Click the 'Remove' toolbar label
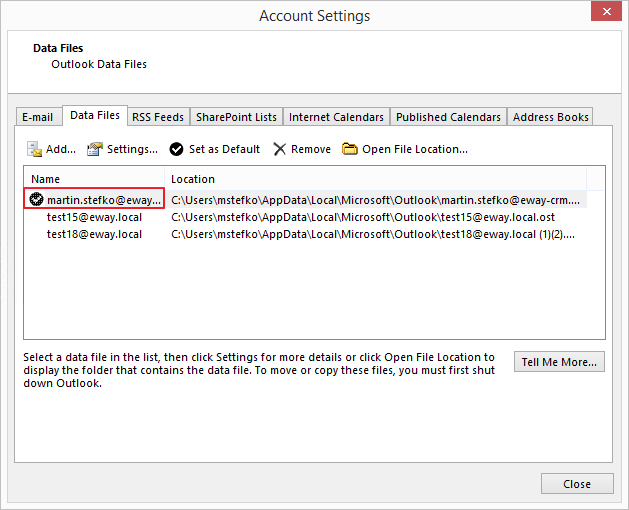Viewport: 629px width, 510px height. tap(311, 149)
